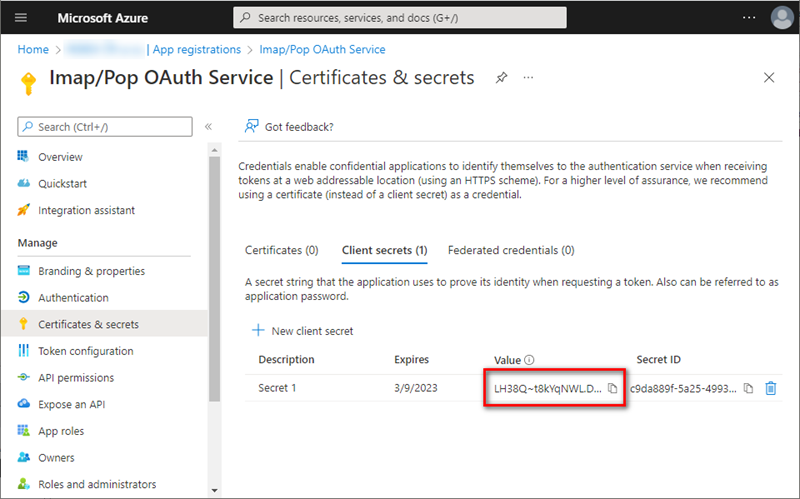Open the Azure portal hamburger menu
This screenshot has width=800, height=499.
tap(21, 18)
